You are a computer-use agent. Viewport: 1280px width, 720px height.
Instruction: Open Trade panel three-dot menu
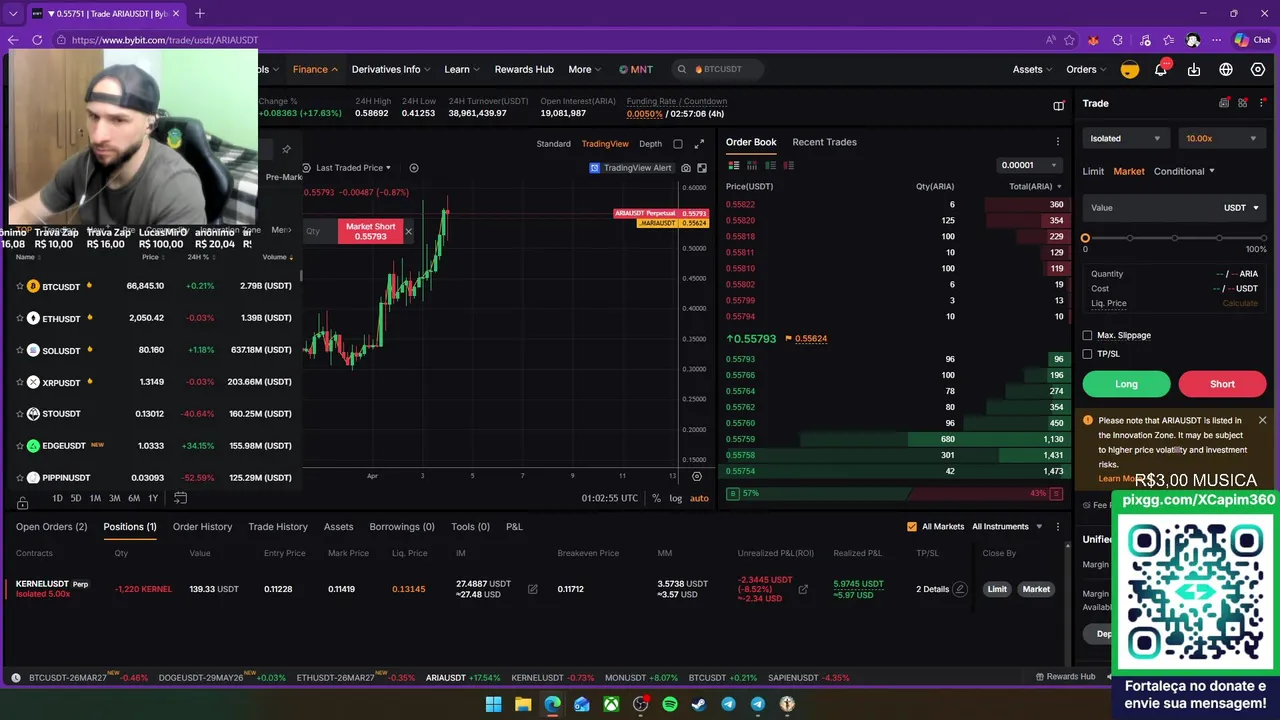point(1263,103)
